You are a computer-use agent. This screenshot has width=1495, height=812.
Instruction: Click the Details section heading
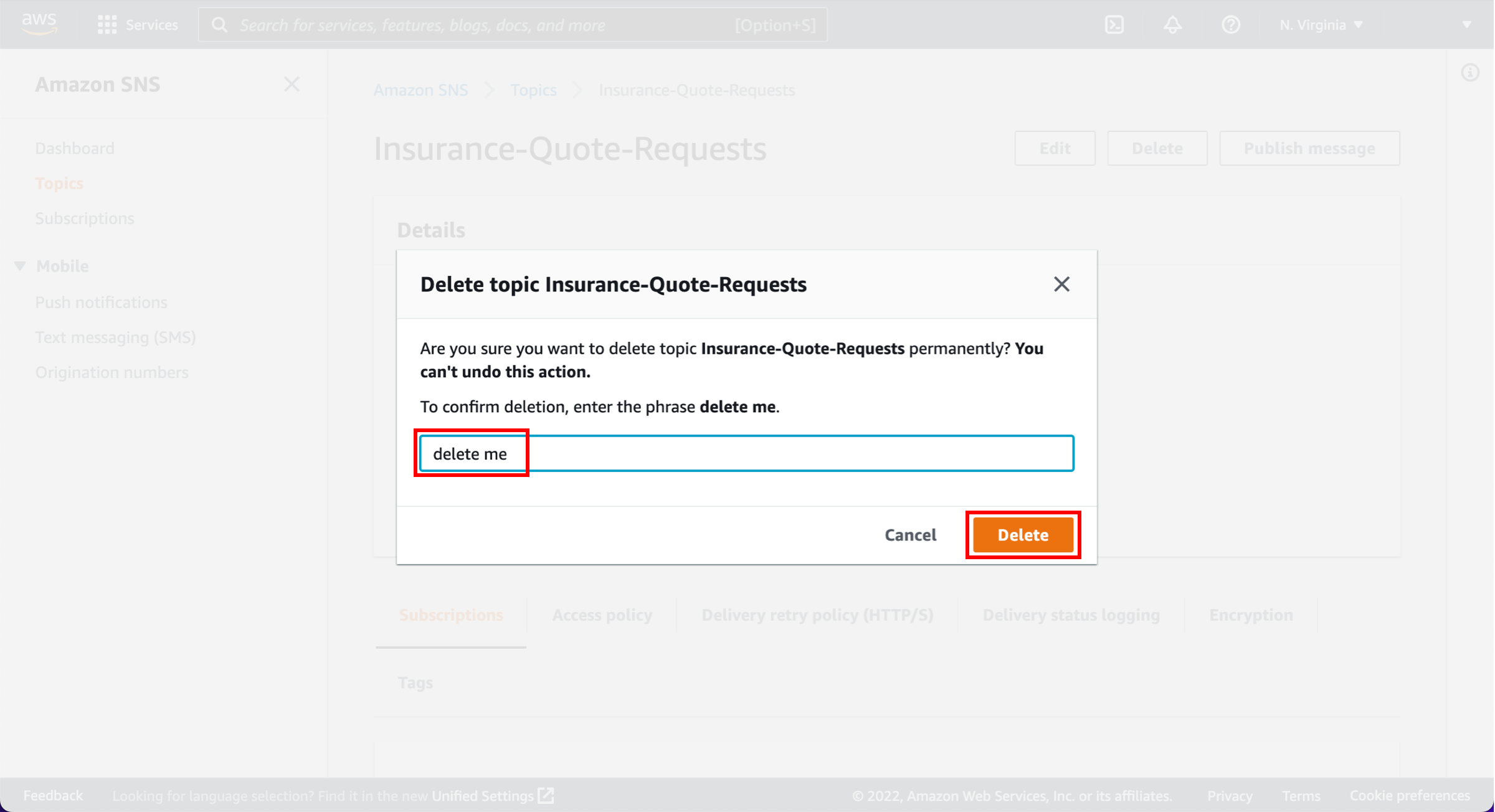431,230
